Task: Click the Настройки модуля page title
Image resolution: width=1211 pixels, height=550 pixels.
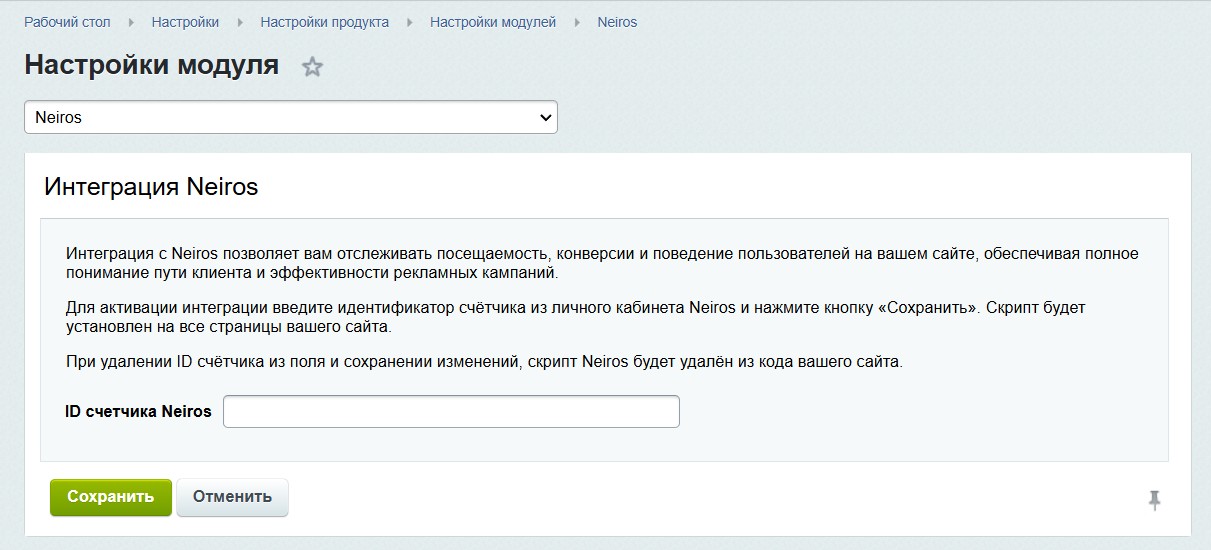Action: tap(151, 66)
